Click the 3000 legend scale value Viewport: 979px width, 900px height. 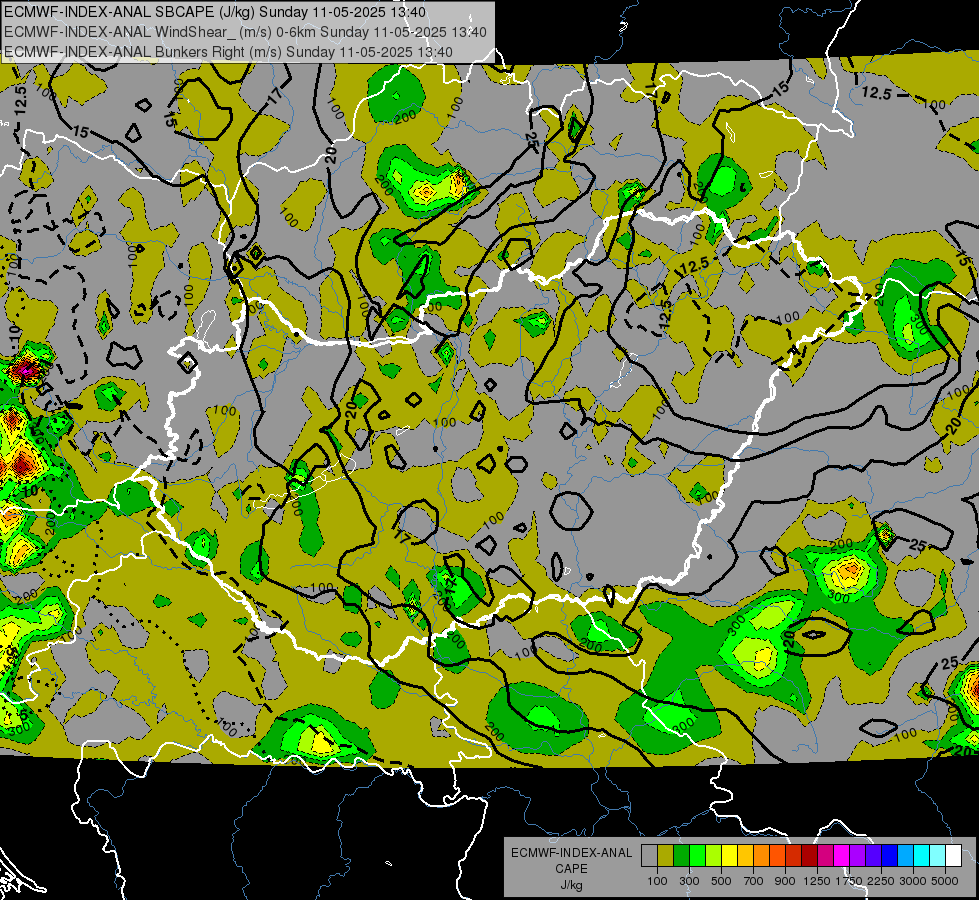pos(913,881)
